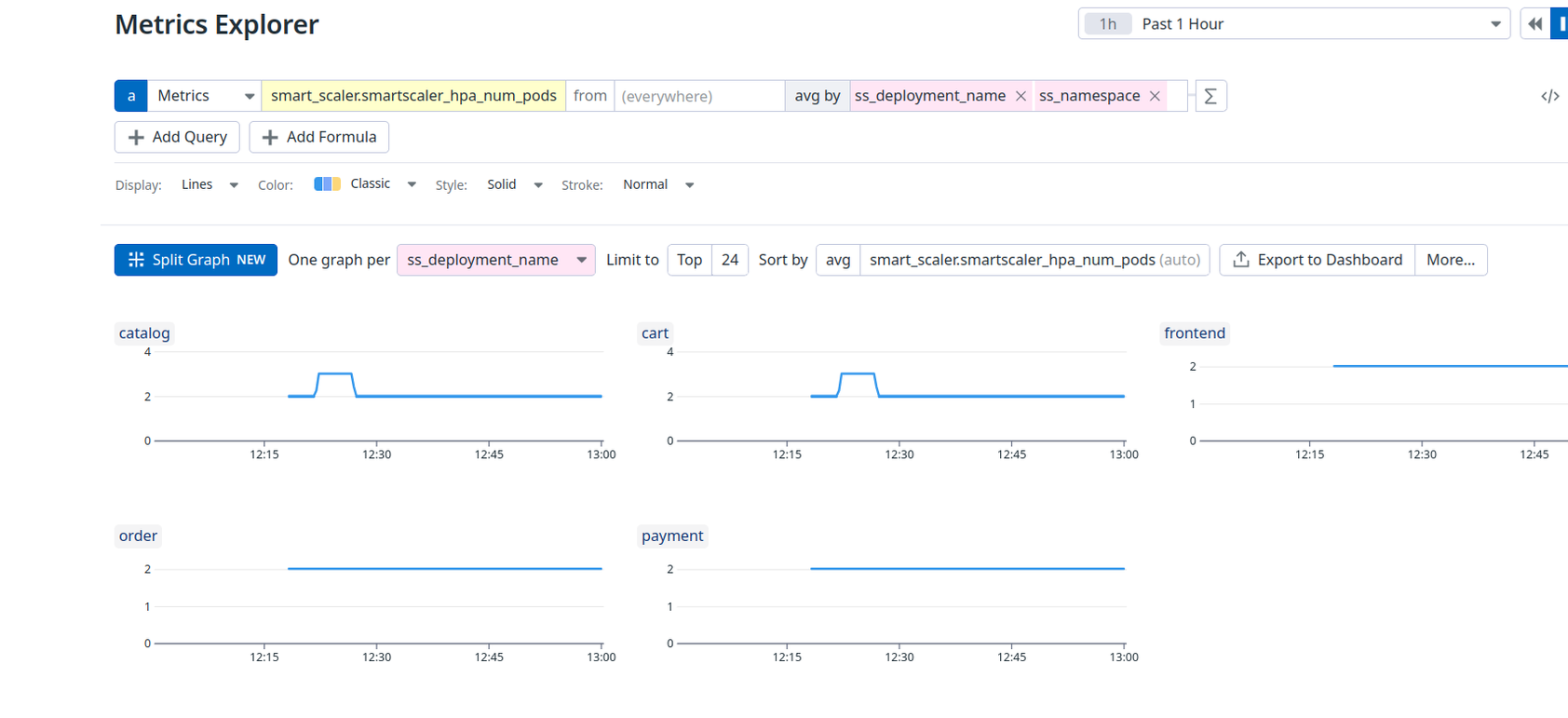Open the Stroke Normal dropdown
The height and width of the screenshot is (718, 1568).
(x=658, y=184)
